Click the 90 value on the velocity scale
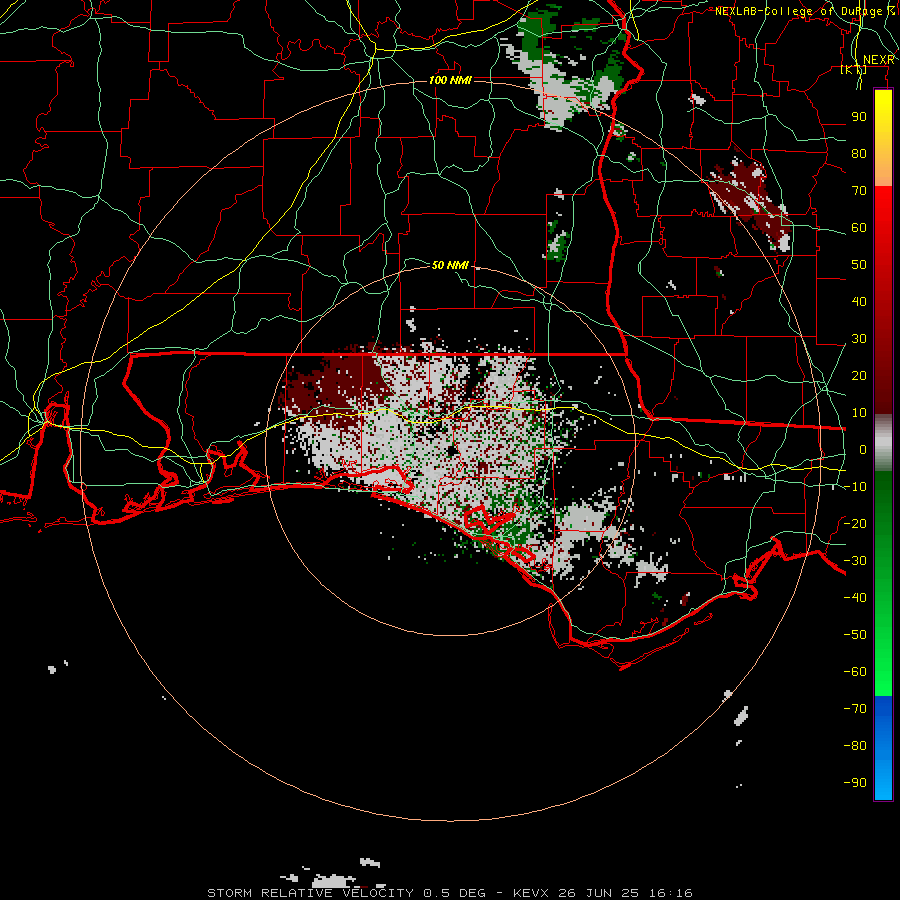900x900 pixels. click(859, 117)
